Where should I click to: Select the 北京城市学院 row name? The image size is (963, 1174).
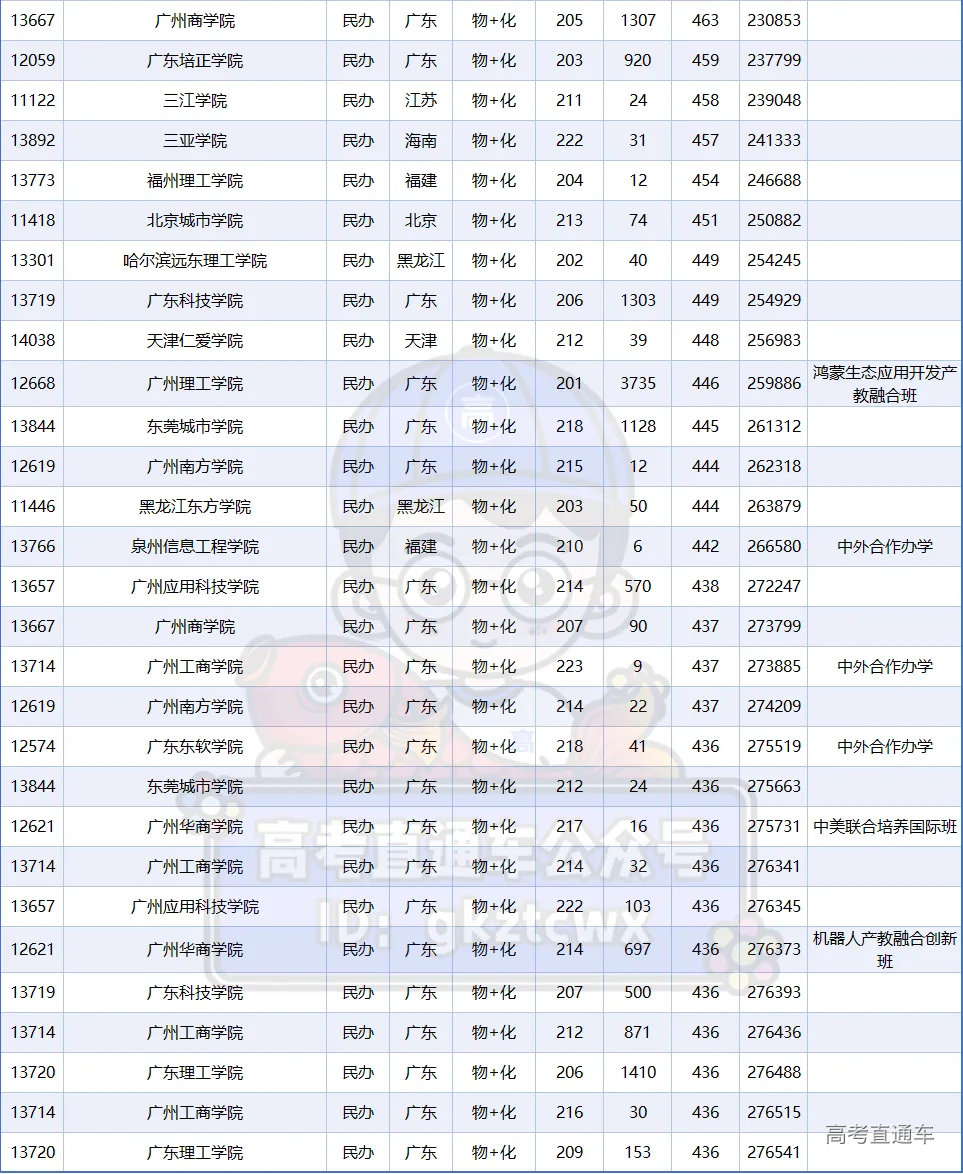pos(195,221)
